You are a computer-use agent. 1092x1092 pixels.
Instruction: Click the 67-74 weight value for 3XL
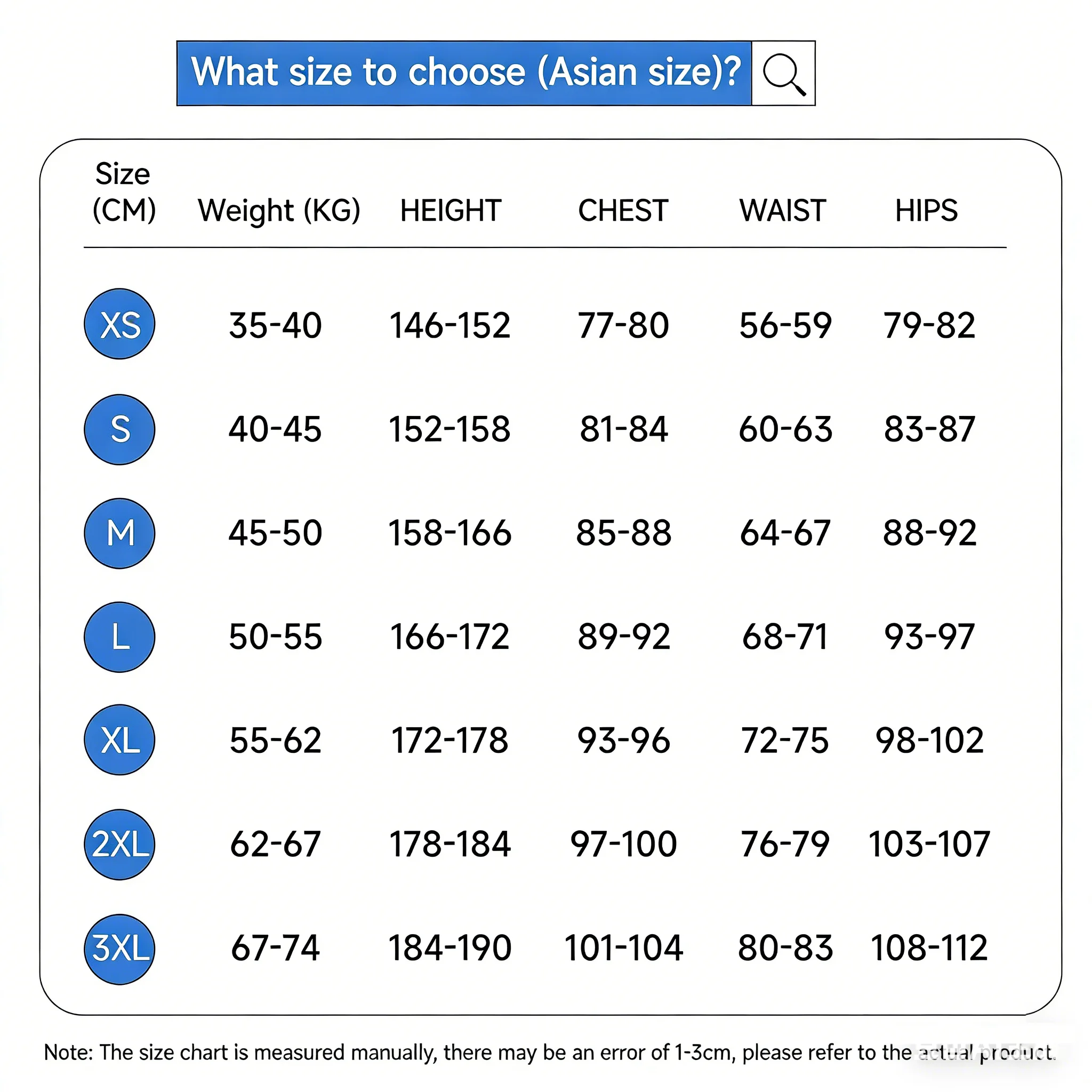coord(275,949)
